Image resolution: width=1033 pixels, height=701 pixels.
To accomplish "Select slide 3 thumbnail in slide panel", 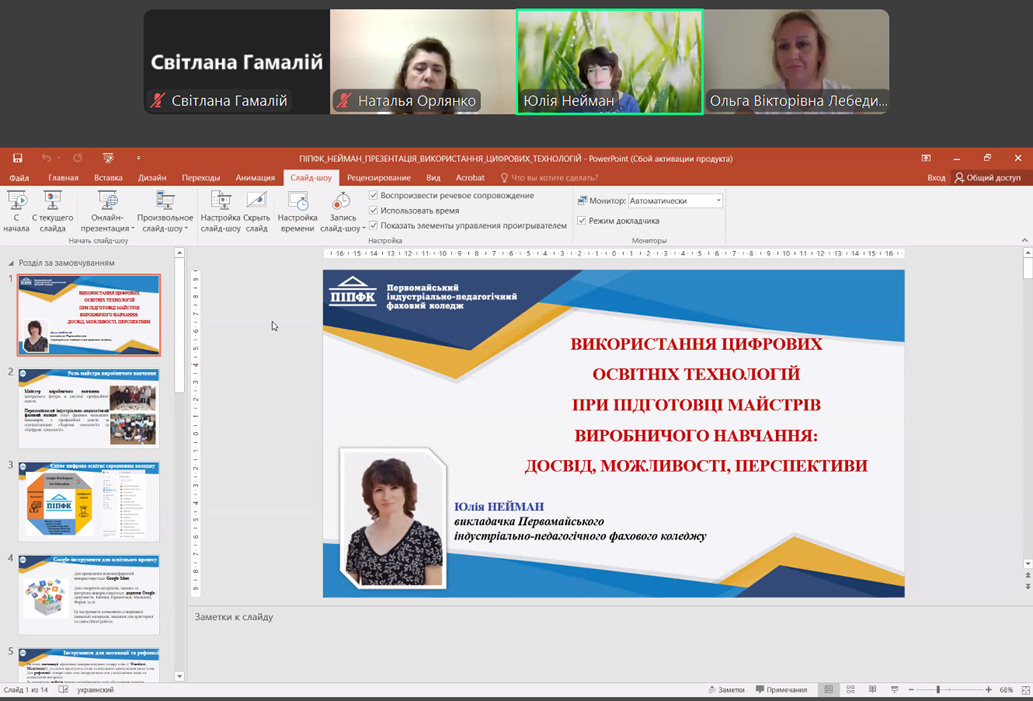I will point(89,500).
